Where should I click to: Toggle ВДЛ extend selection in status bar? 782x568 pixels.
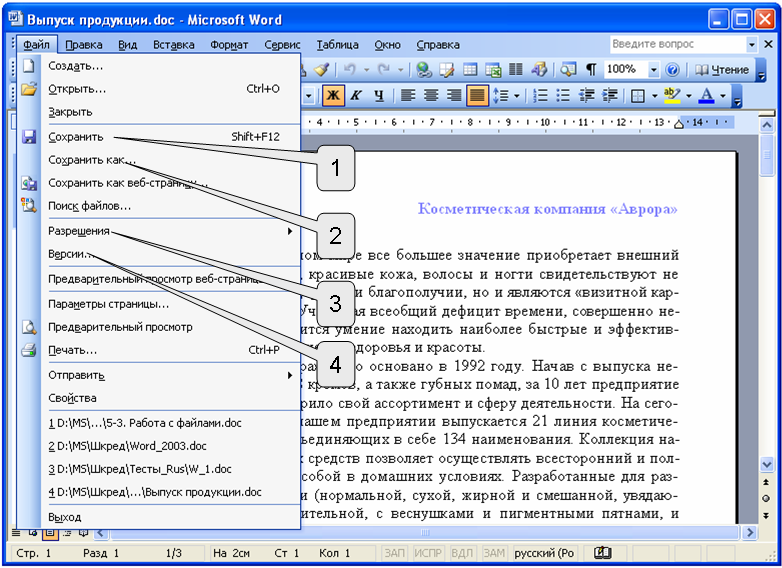click(x=462, y=553)
